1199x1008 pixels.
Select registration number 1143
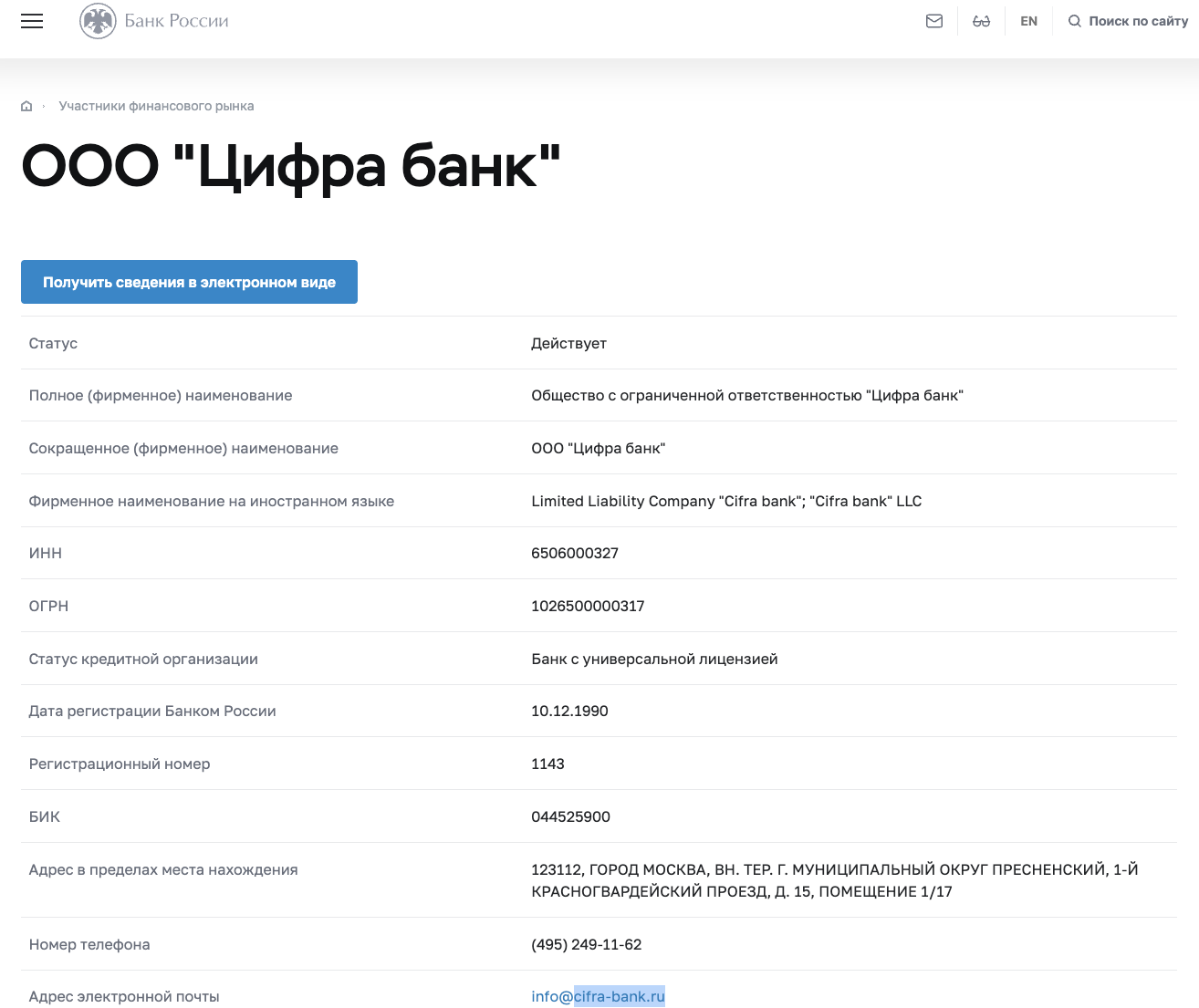(547, 764)
